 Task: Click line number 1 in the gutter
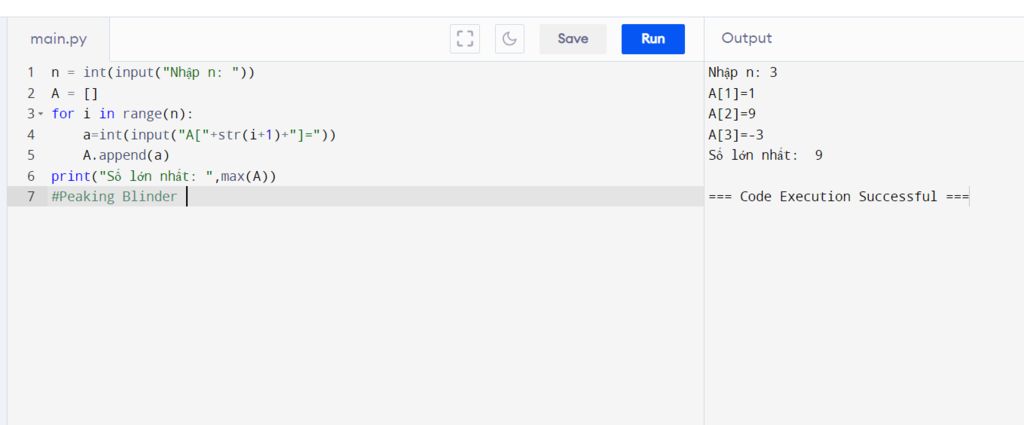point(30,72)
